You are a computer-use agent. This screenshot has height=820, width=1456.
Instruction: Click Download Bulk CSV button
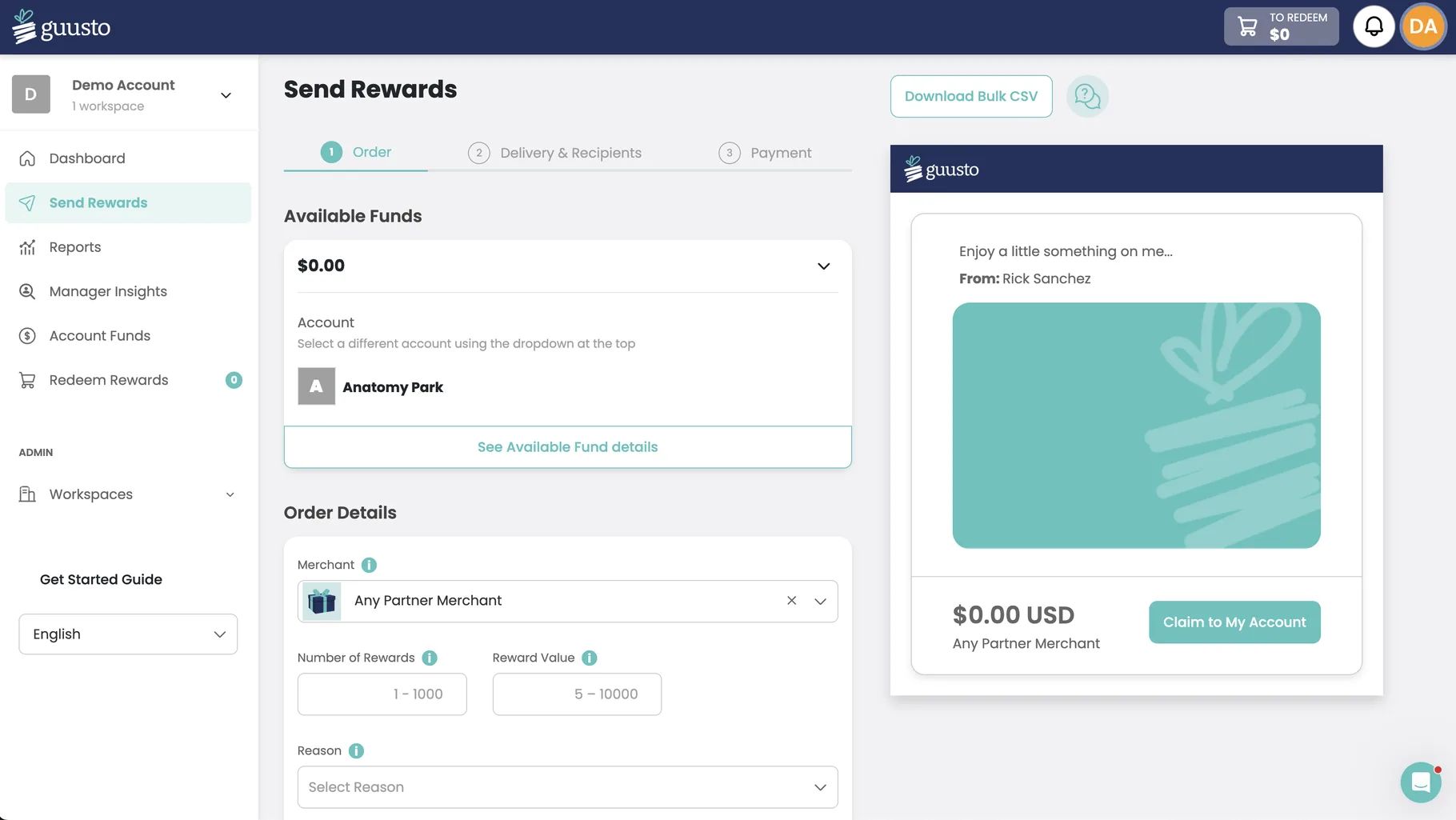(971, 96)
